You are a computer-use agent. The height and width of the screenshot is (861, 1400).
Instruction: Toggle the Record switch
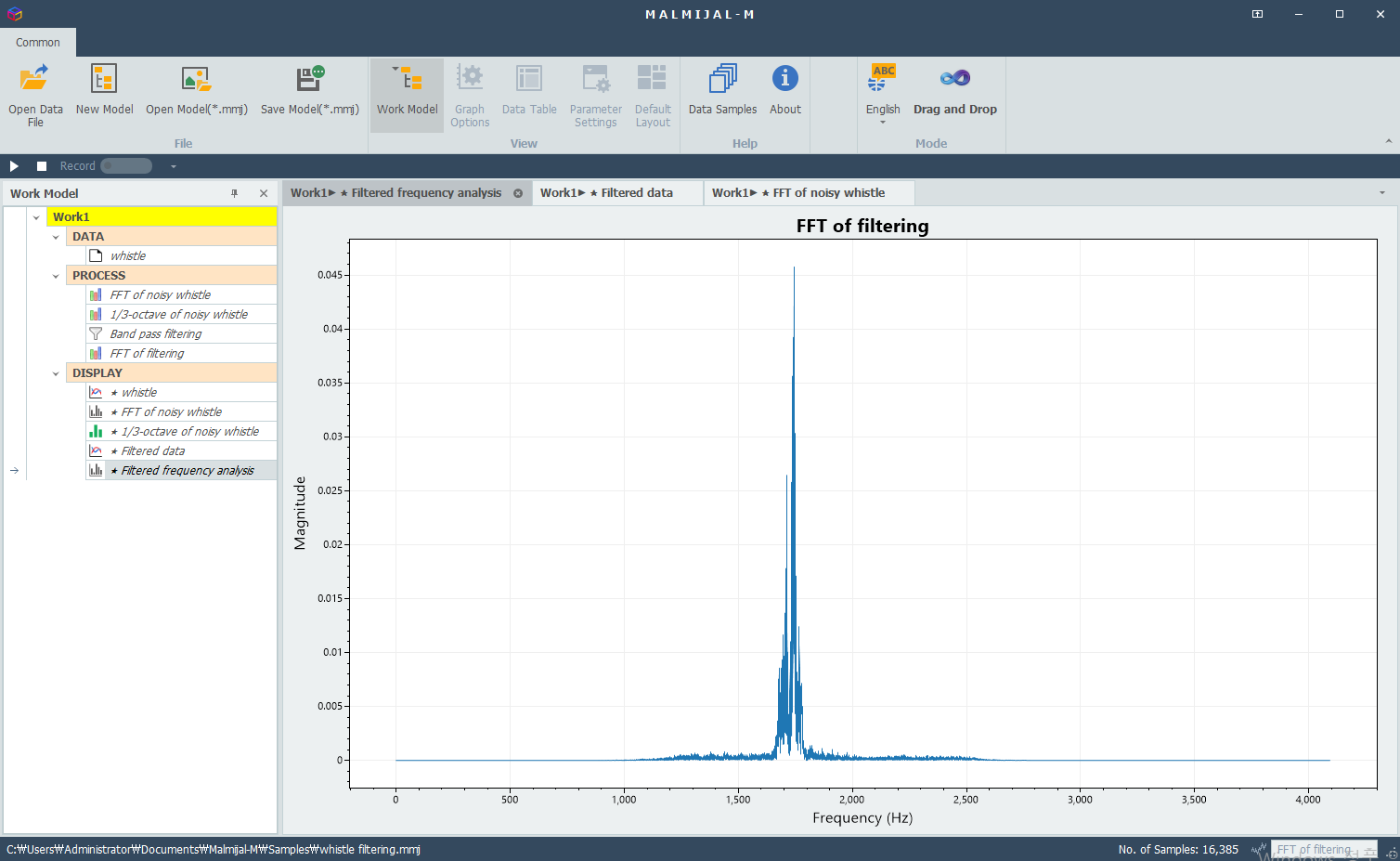(126, 166)
